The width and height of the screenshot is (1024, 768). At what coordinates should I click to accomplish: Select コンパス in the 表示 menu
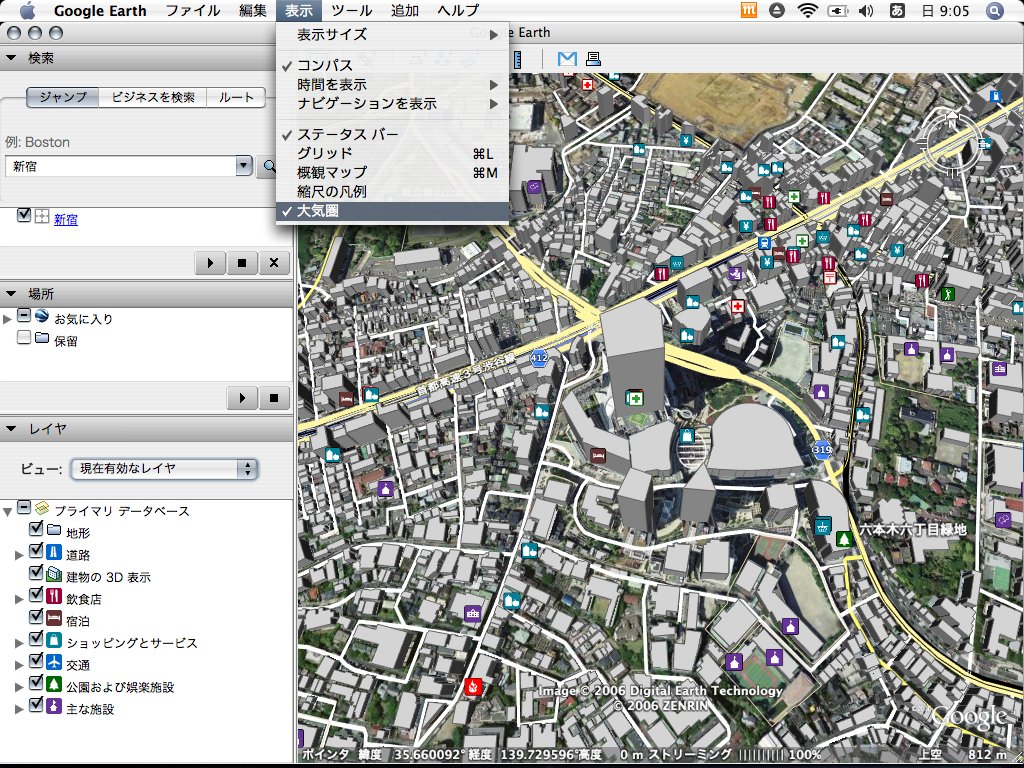(392, 65)
